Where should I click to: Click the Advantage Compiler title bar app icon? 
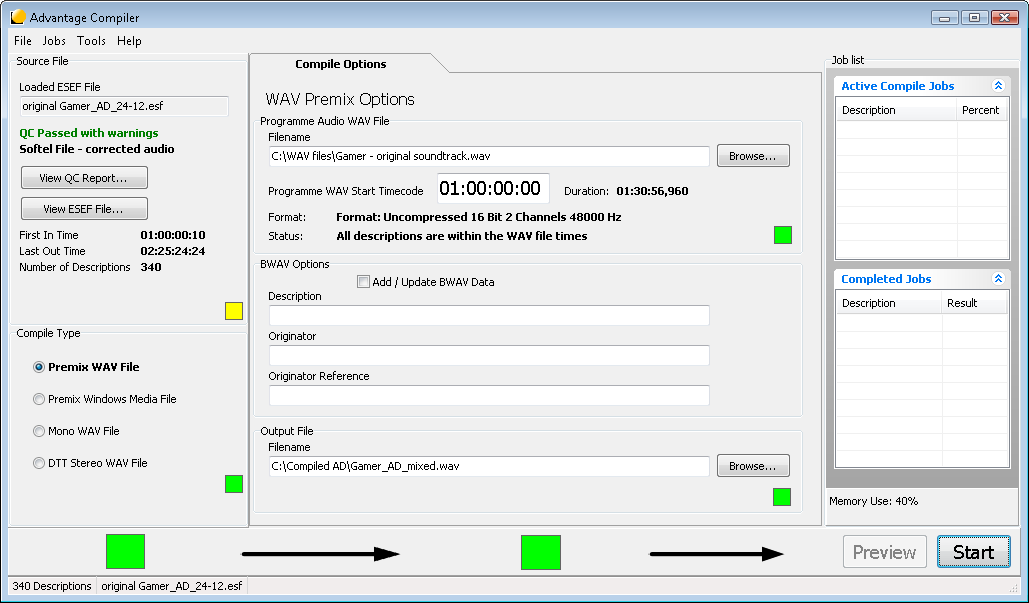(x=18, y=17)
